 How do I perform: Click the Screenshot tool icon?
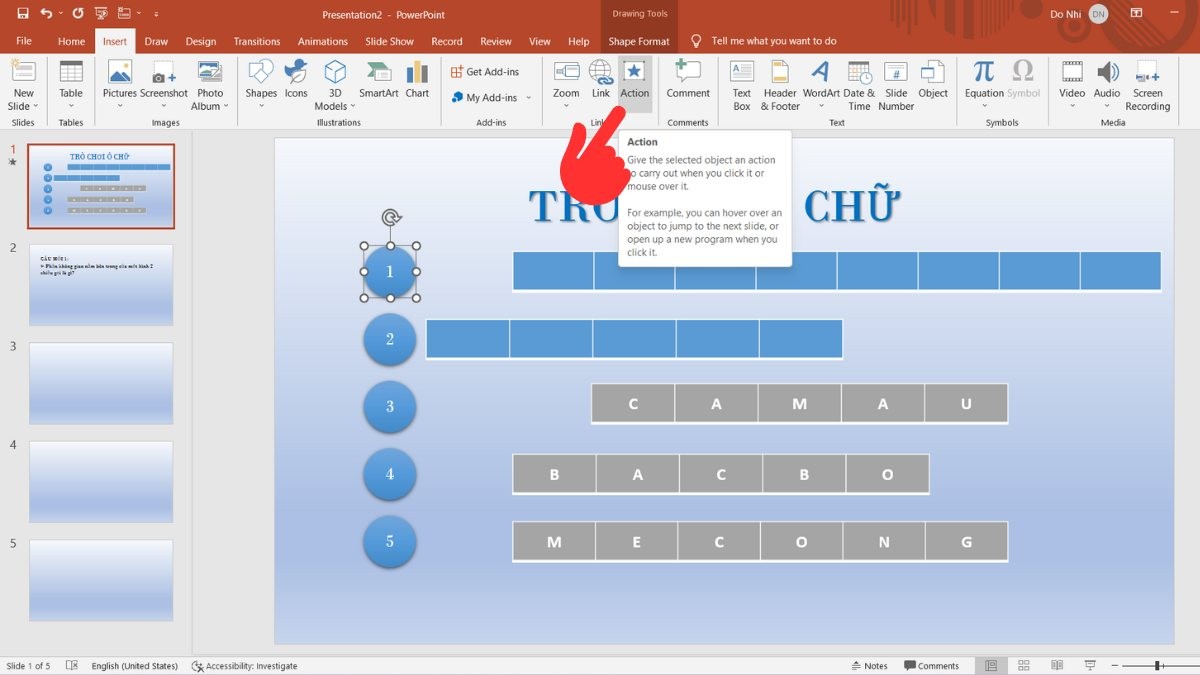[164, 72]
